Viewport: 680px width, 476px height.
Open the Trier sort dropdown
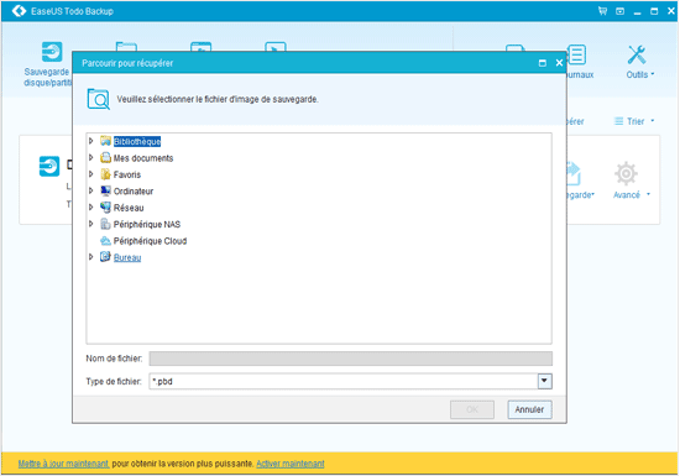click(634, 121)
